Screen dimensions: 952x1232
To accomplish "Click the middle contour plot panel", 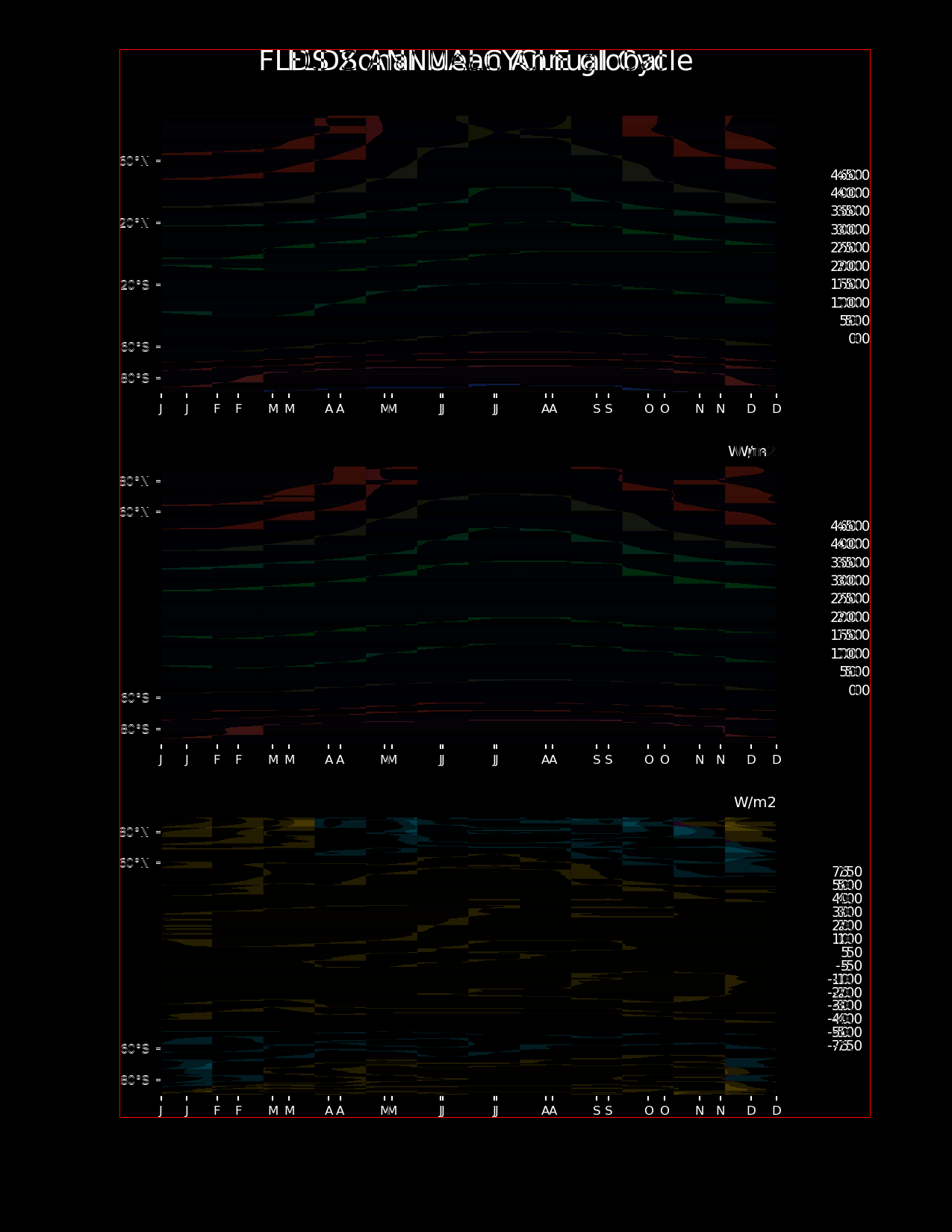I will [468, 603].
